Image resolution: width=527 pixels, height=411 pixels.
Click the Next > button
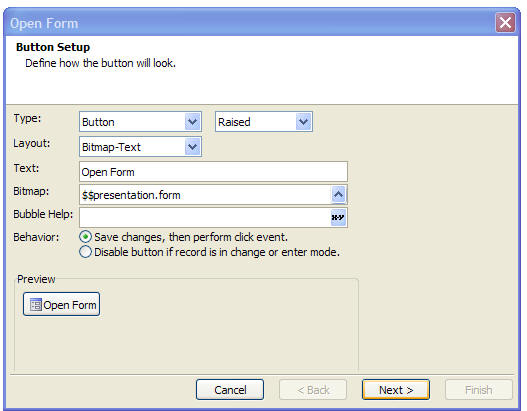(x=396, y=390)
